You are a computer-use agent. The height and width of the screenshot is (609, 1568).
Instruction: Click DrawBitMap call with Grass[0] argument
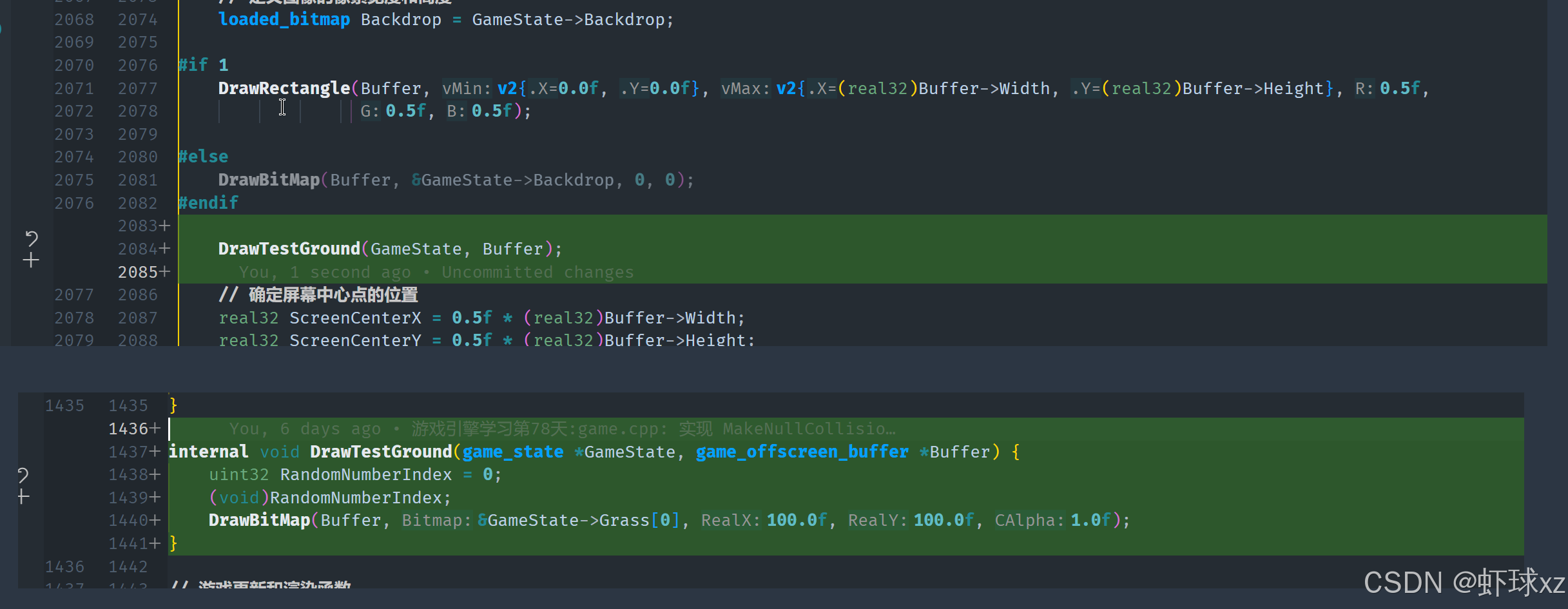pos(259,521)
